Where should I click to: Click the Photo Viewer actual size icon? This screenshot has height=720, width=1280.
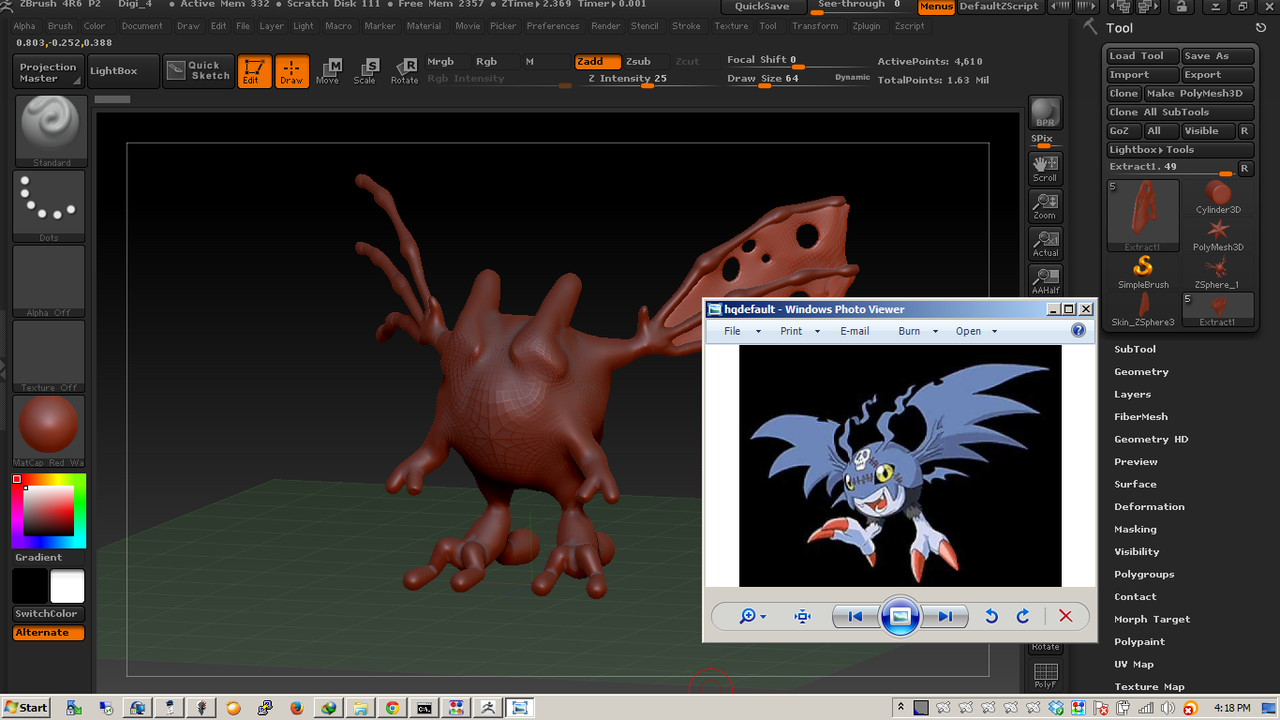tap(802, 616)
